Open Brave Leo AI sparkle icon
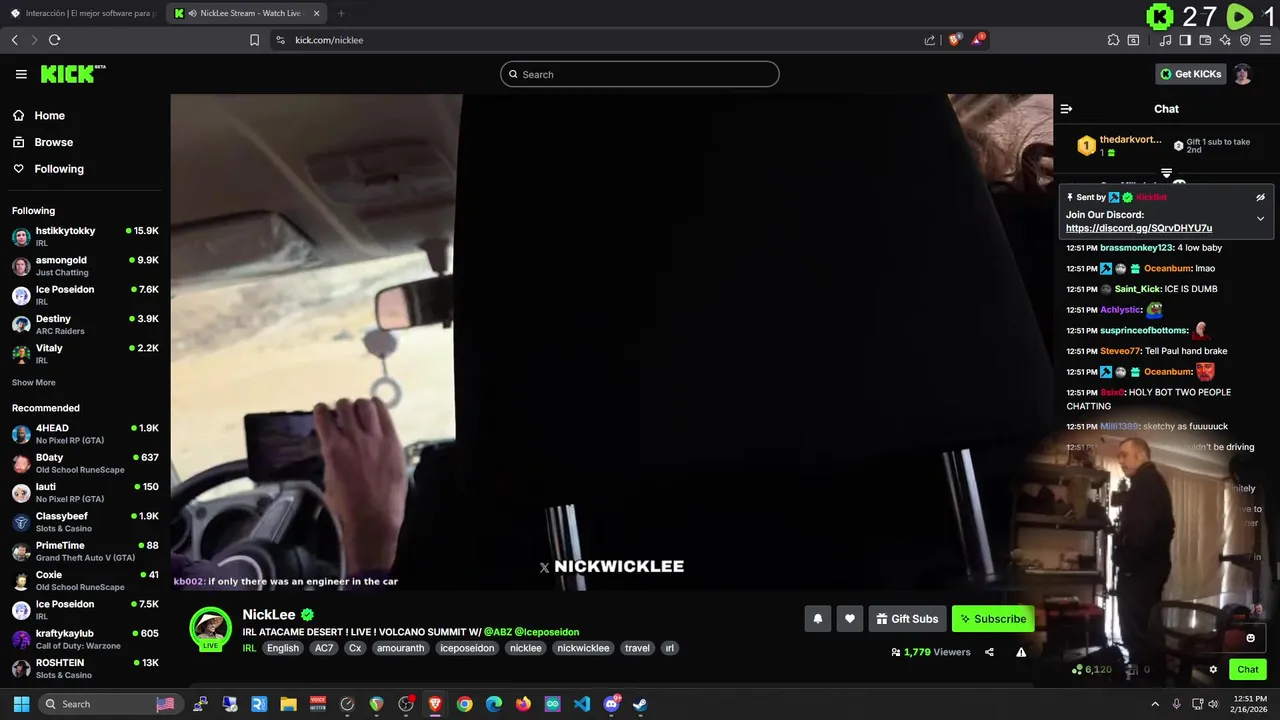Image resolution: width=1280 pixels, height=720 pixels. [x=1225, y=40]
